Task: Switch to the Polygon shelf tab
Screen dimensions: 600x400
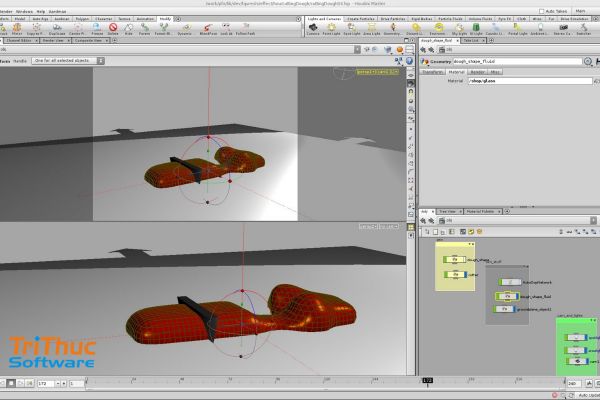Action: pos(82,19)
